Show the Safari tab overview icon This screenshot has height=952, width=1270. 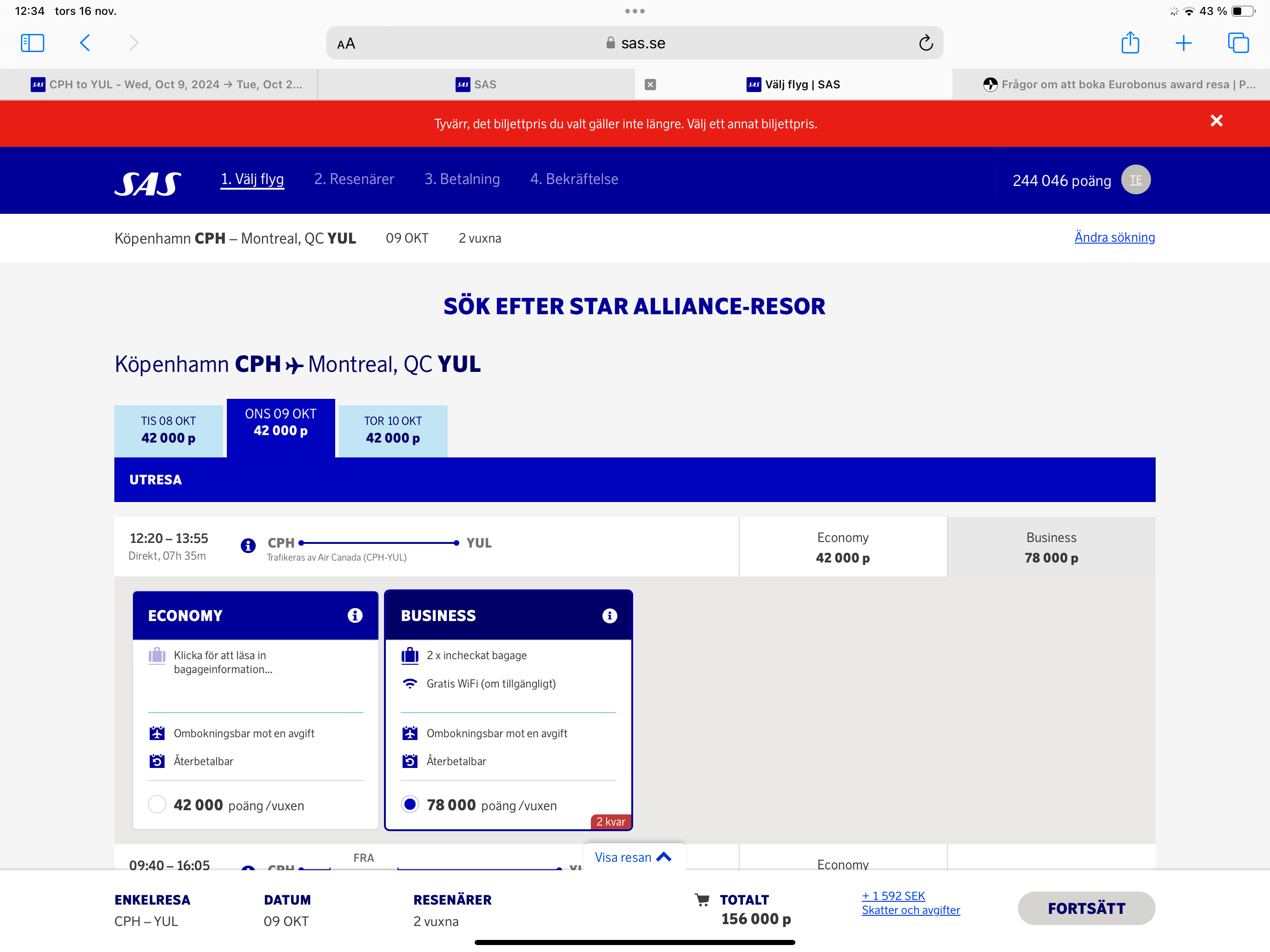[x=1238, y=43]
